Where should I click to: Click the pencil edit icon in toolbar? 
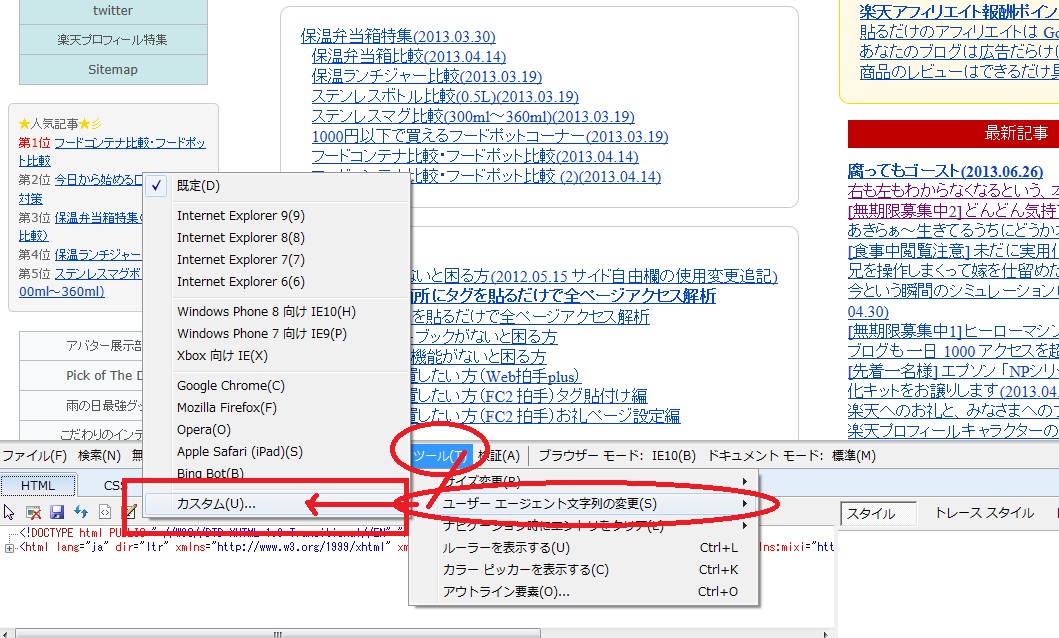[x=128, y=512]
